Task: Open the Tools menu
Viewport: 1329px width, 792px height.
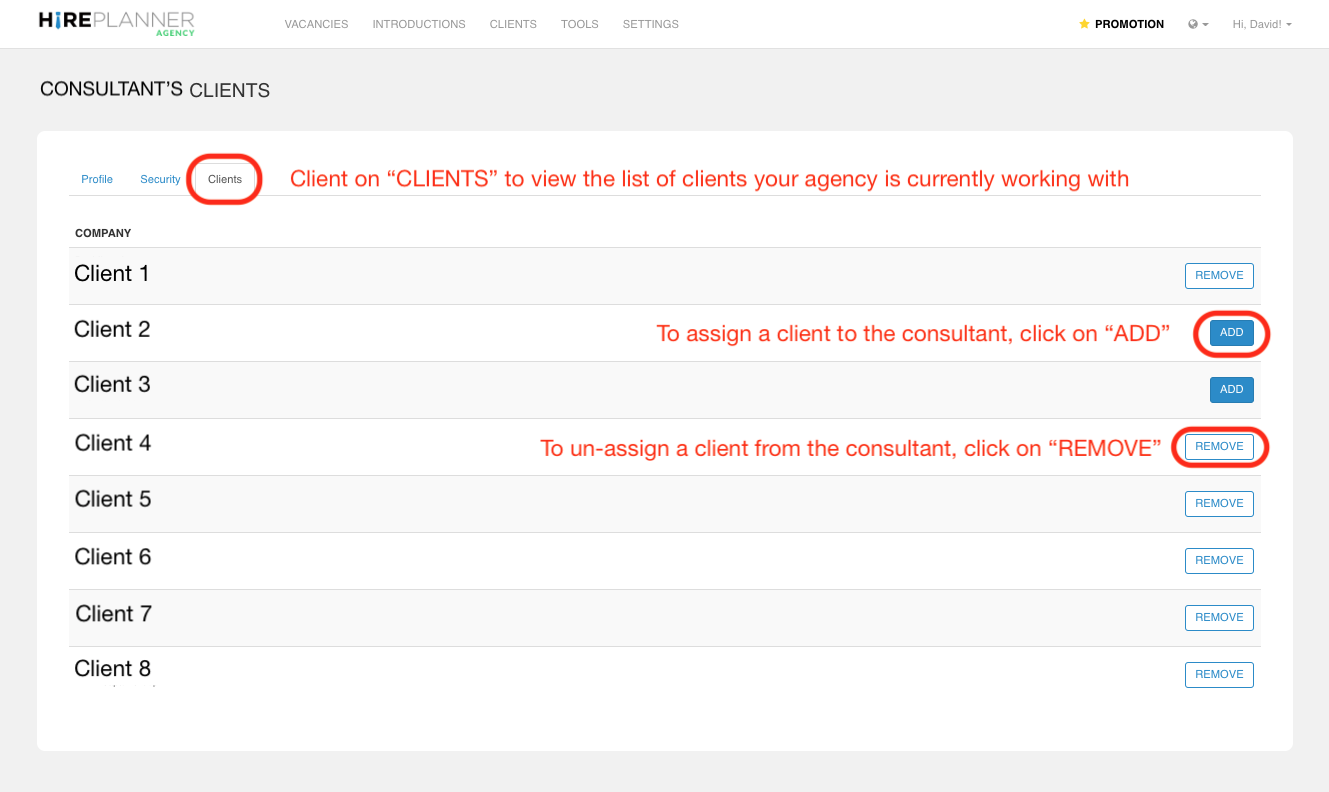Action: 579,24
